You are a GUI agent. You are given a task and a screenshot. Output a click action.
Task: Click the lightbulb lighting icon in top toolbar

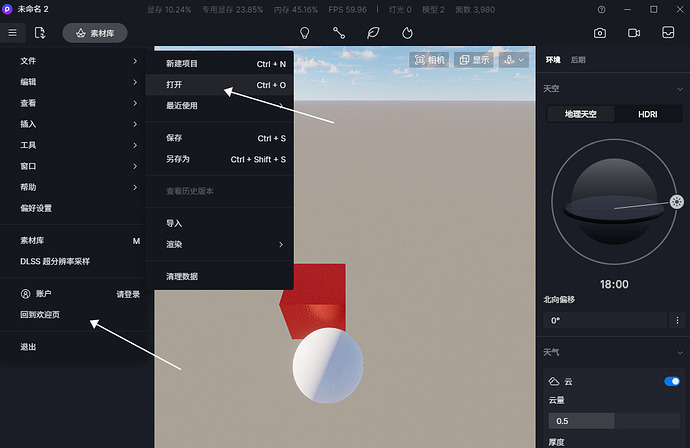[x=305, y=33]
